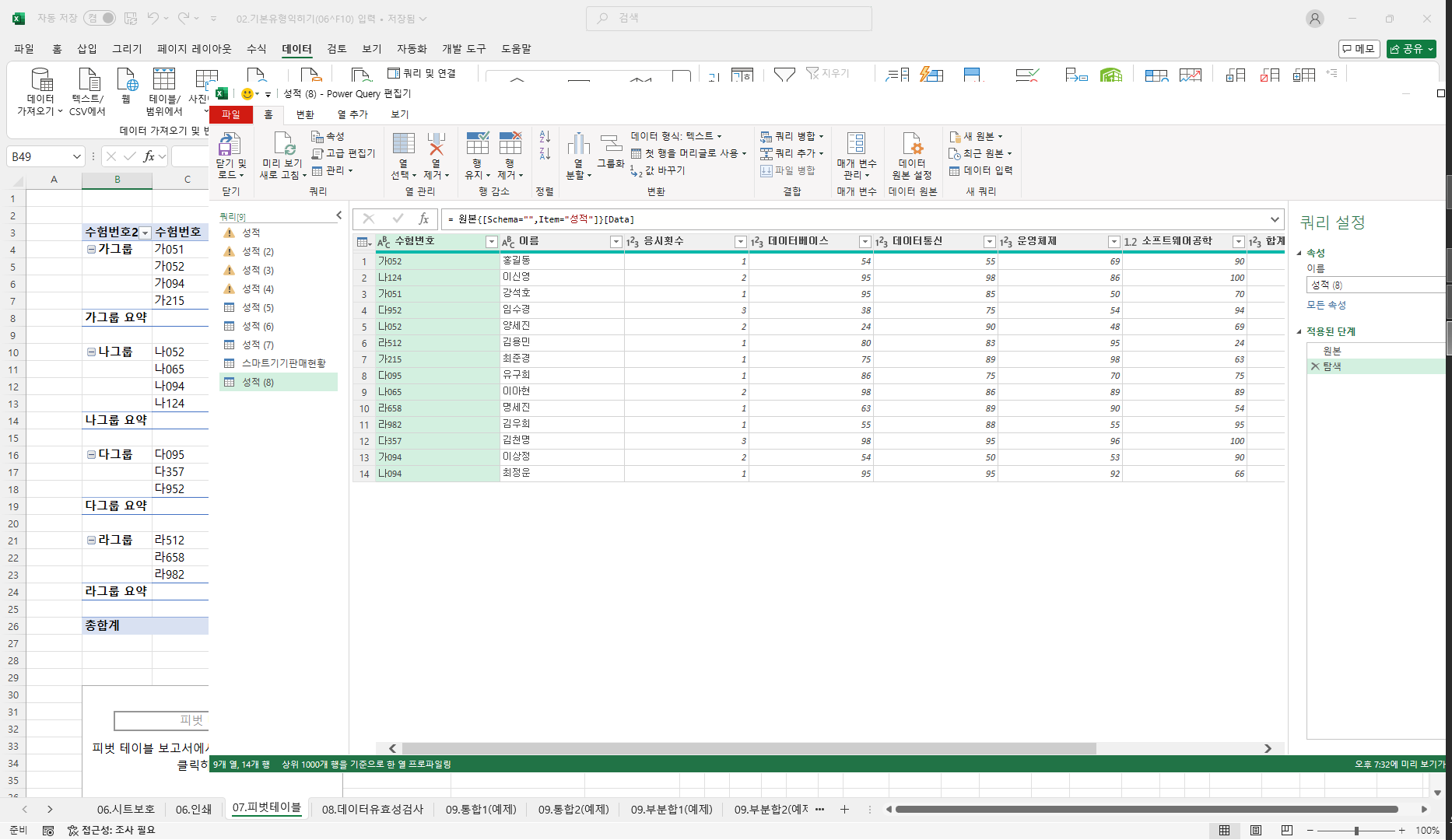Click the Excel From Text/CSV icon
This screenshot has height=840, width=1452.
(x=89, y=79)
